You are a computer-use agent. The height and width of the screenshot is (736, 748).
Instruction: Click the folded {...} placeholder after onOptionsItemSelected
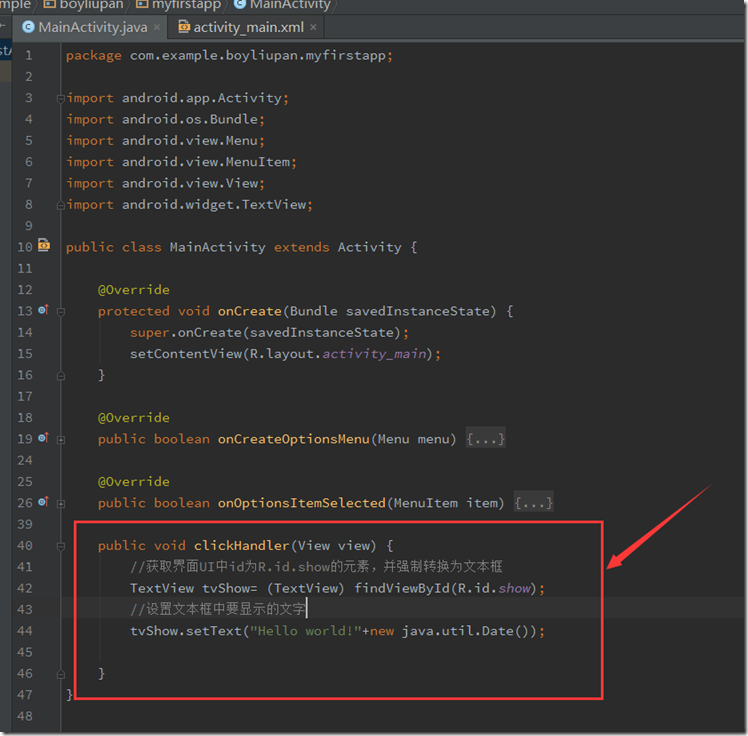533,503
